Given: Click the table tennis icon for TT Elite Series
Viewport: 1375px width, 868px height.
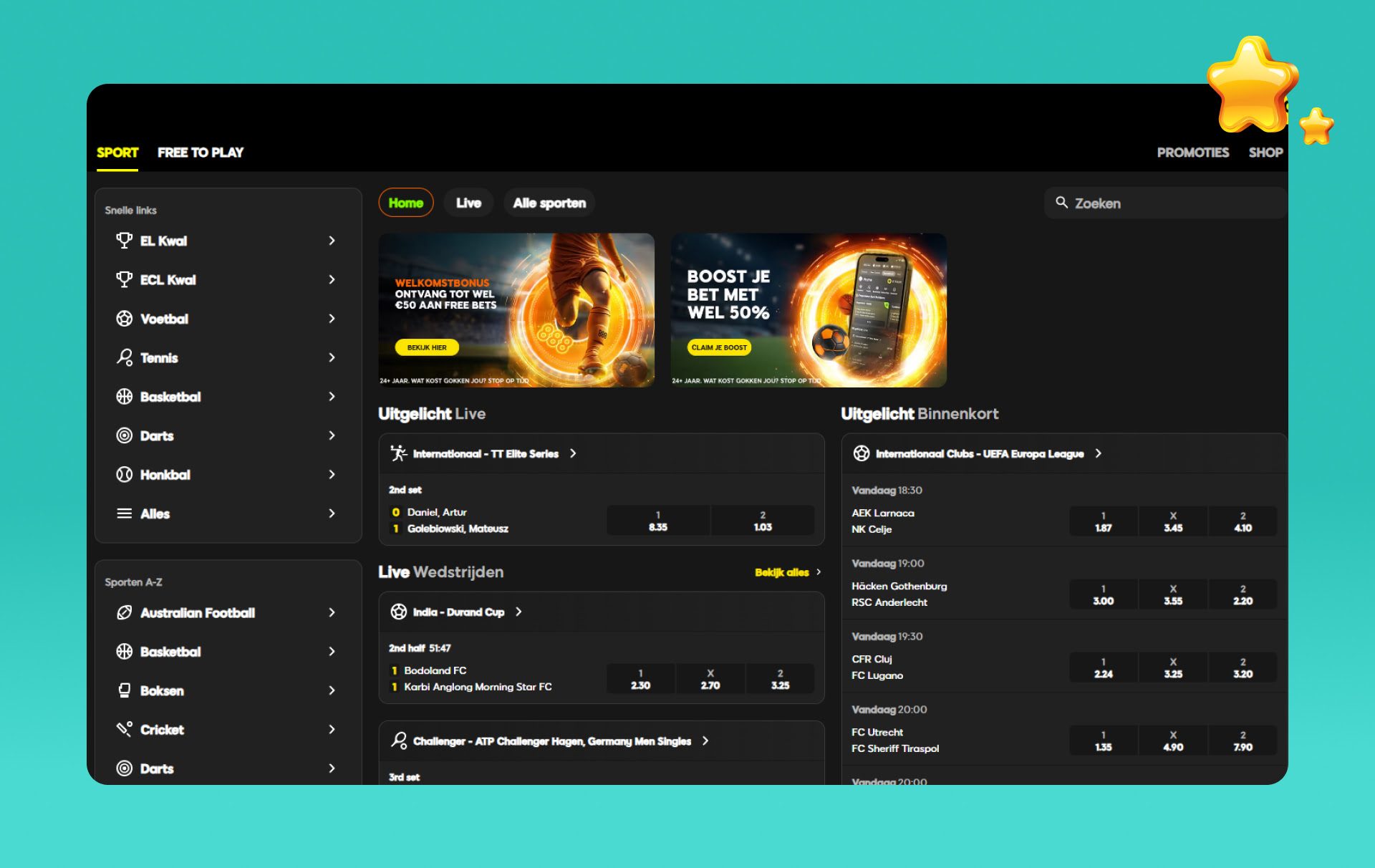Looking at the screenshot, I should [398, 453].
